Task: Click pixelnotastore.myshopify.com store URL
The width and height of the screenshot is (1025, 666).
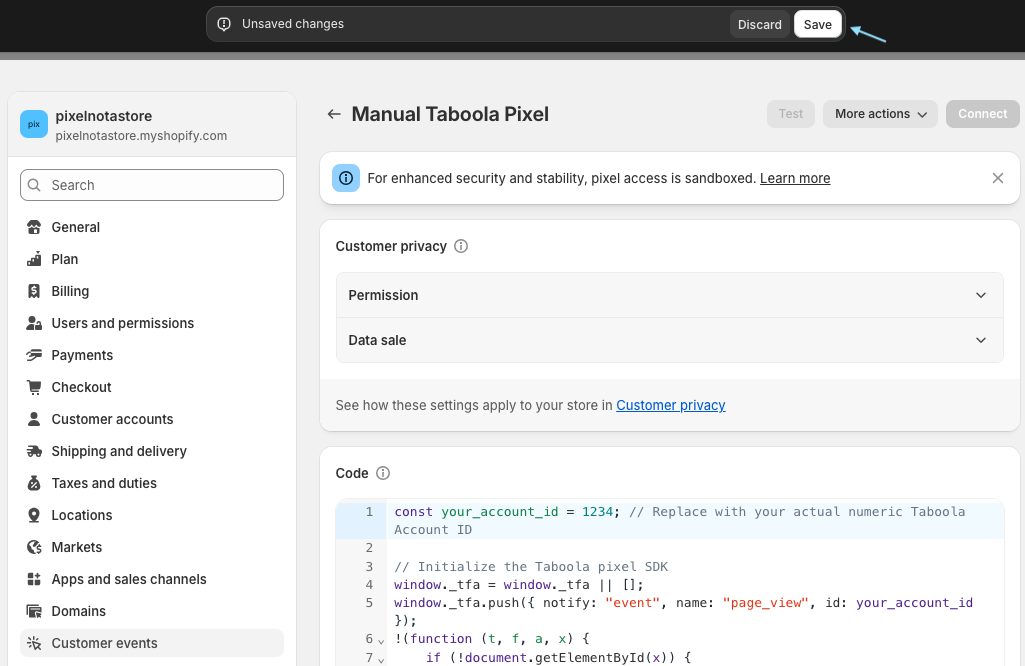Action: (141, 136)
